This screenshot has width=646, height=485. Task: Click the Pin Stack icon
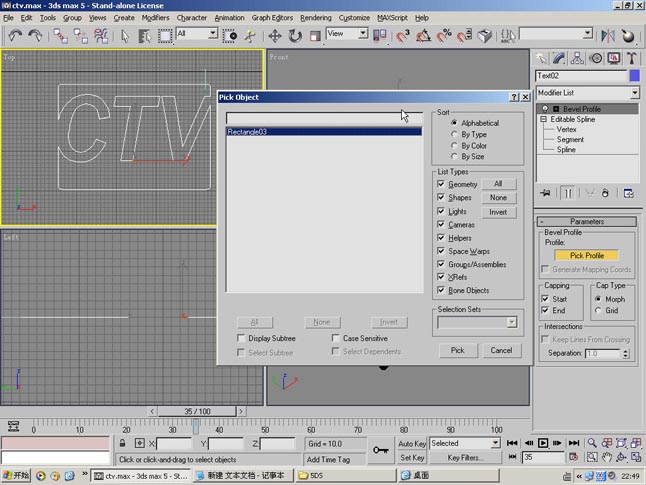(545, 193)
